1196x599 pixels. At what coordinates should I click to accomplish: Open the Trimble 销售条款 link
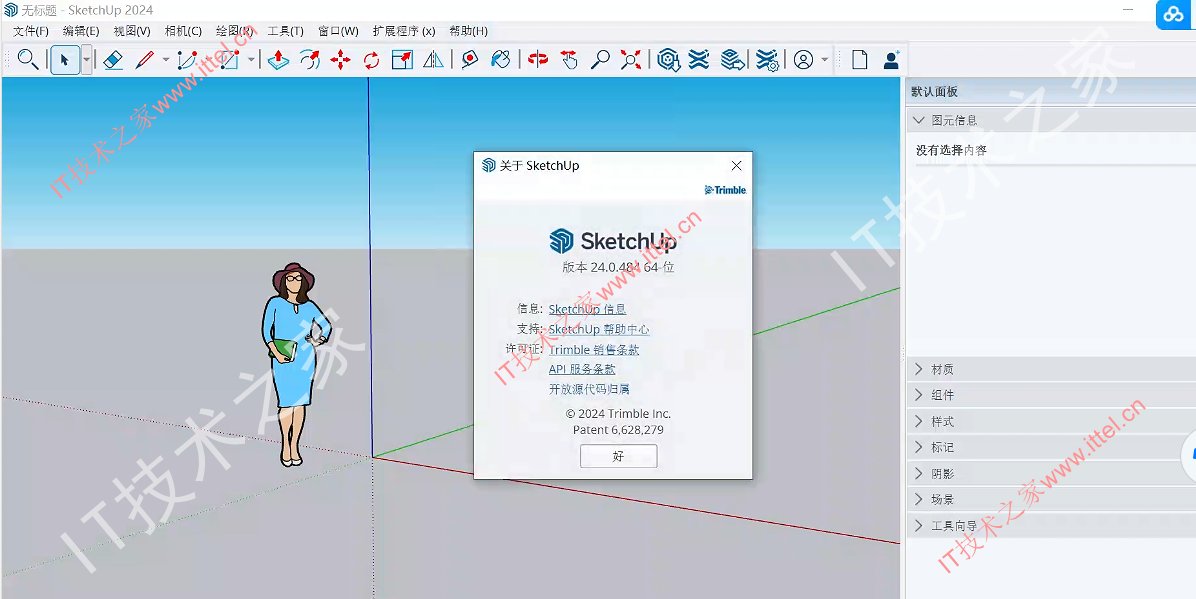click(593, 349)
